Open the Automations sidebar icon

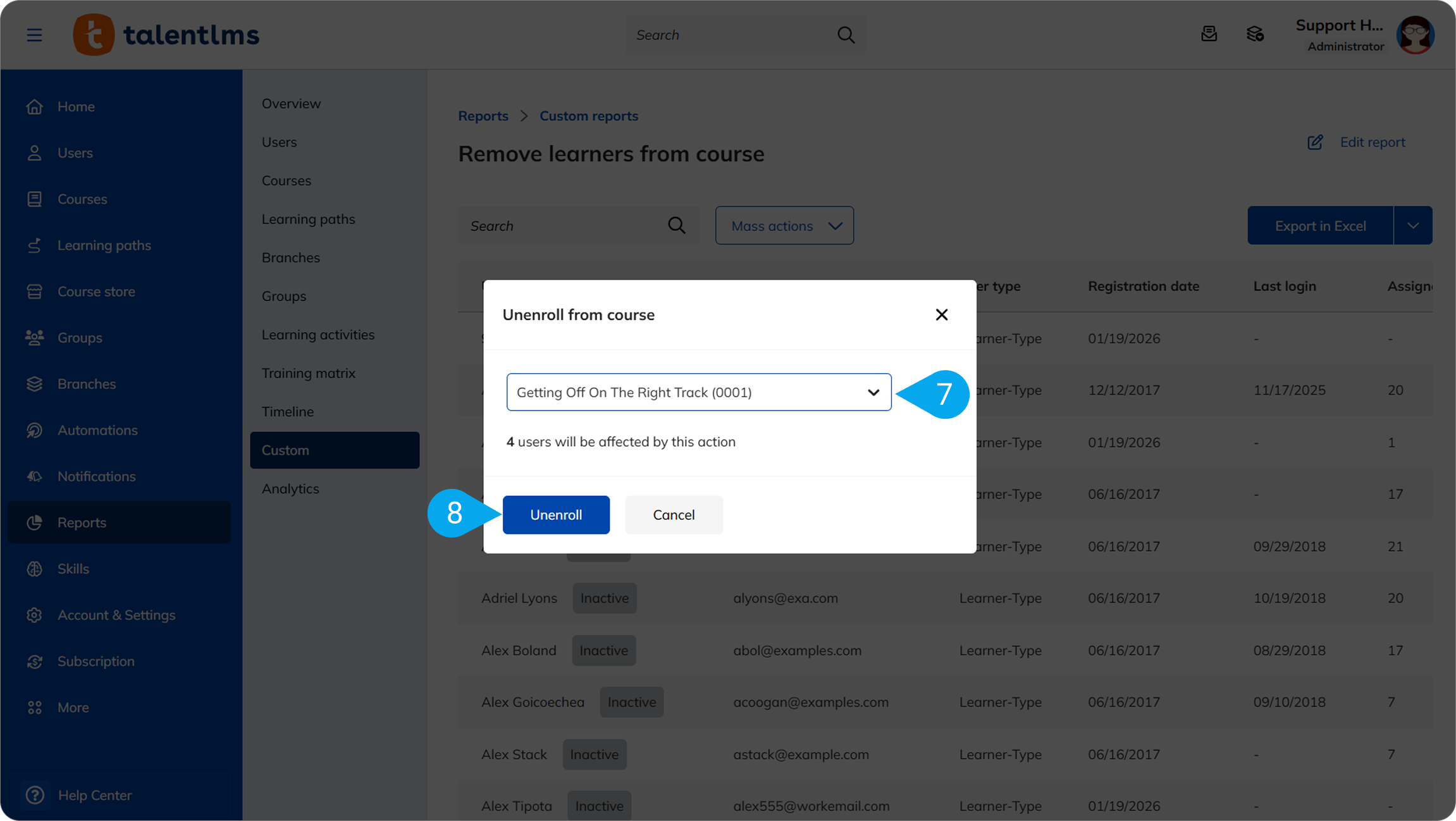(x=35, y=430)
